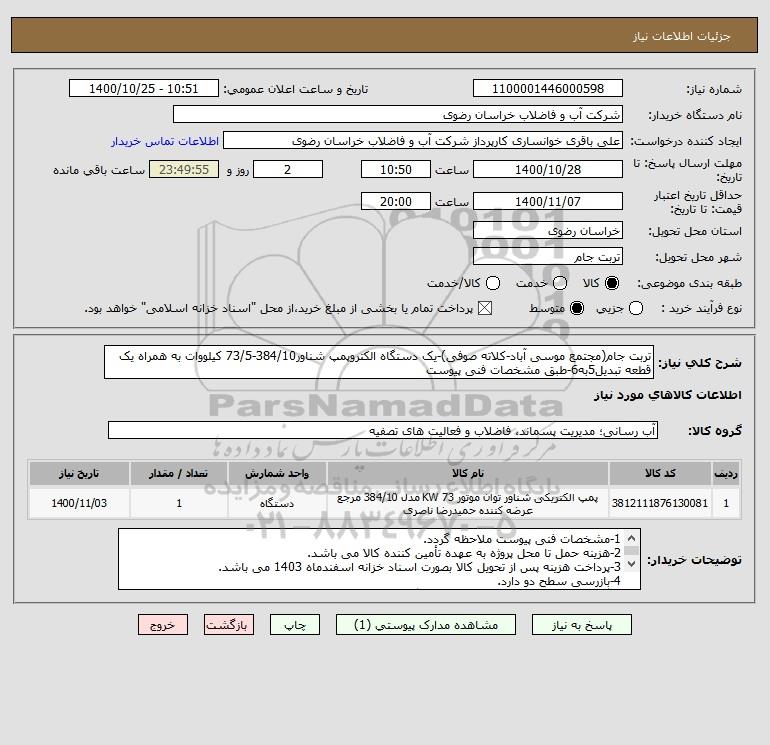Viewport: 770px width, 745px height.
Task: Click buyer note line 3 about payment 1403
Action: [x=419, y=567]
